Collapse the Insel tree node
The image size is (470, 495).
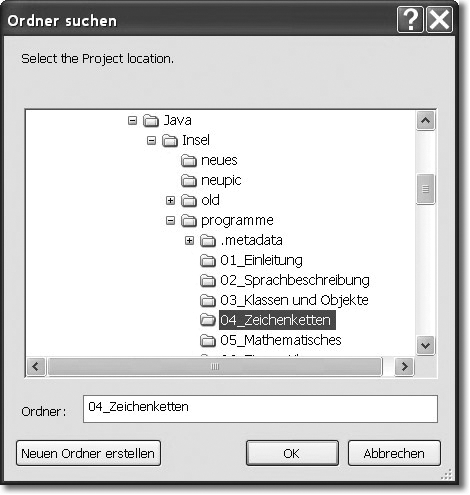coord(151,140)
